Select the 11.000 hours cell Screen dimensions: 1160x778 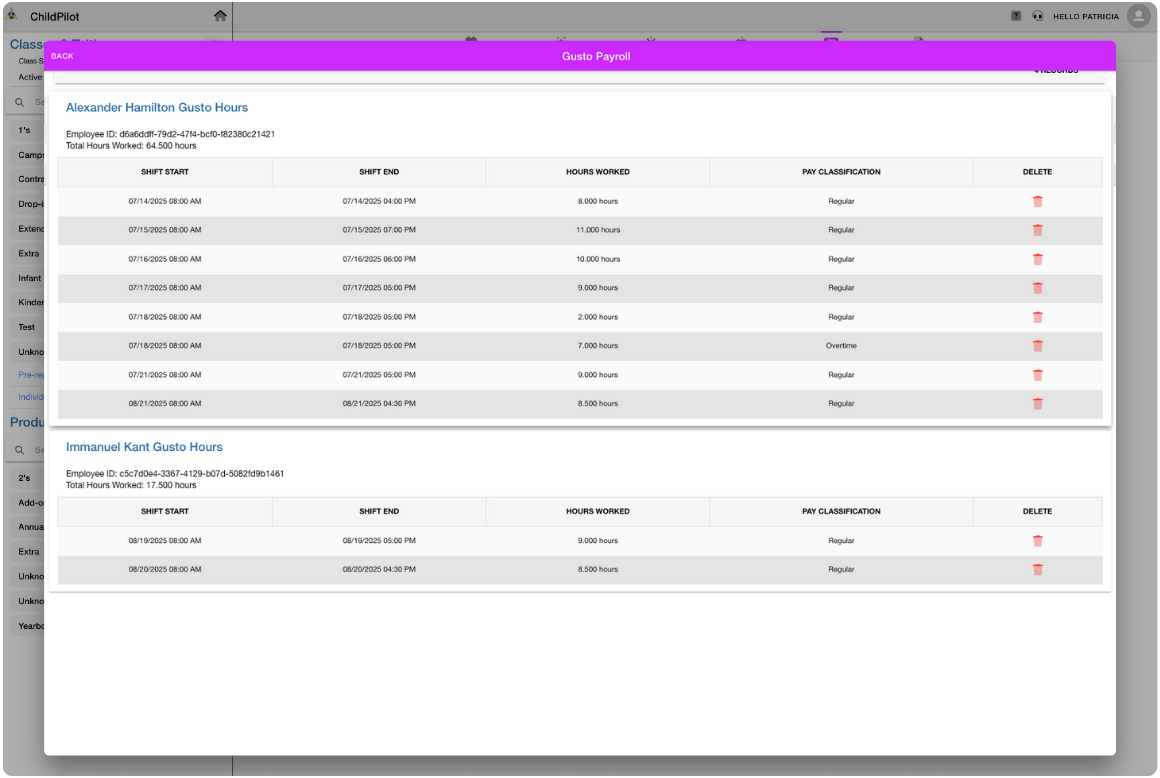click(598, 230)
